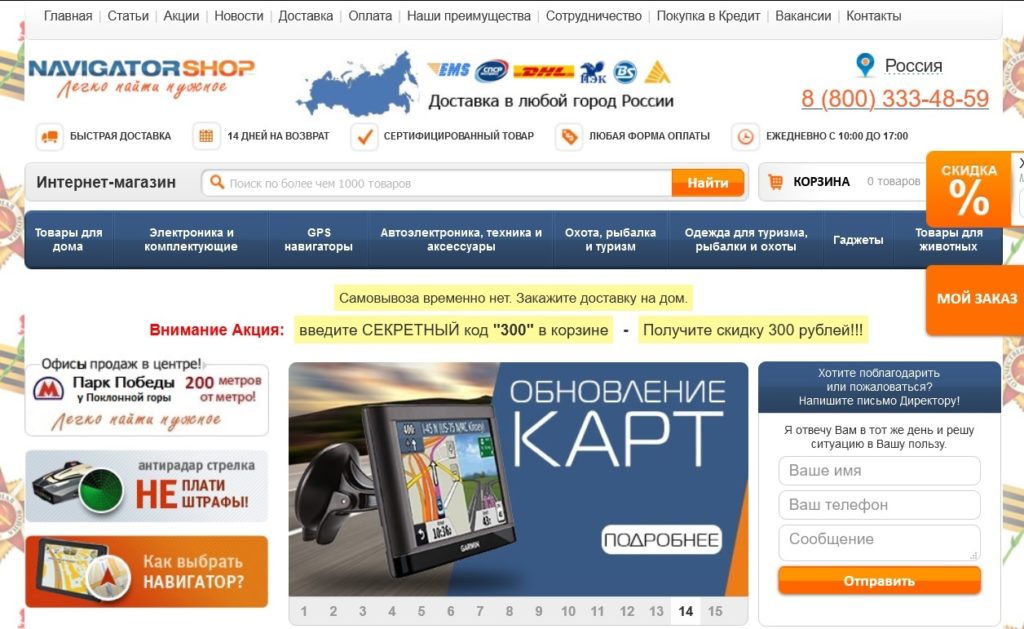Click the shopping cart icon near Корзина
The width and height of the screenshot is (1024, 629).
point(775,182)
